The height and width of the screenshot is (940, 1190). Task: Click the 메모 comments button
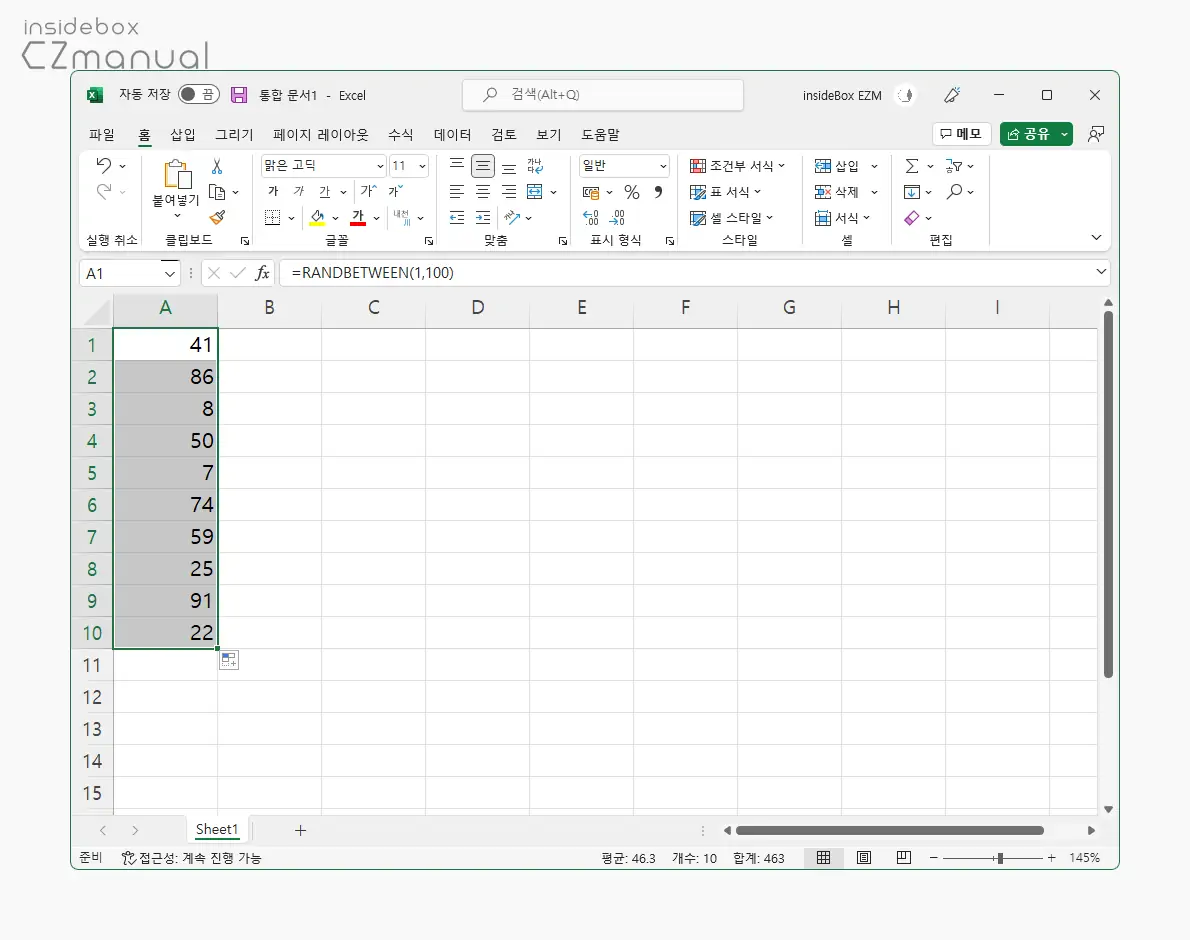961,134
